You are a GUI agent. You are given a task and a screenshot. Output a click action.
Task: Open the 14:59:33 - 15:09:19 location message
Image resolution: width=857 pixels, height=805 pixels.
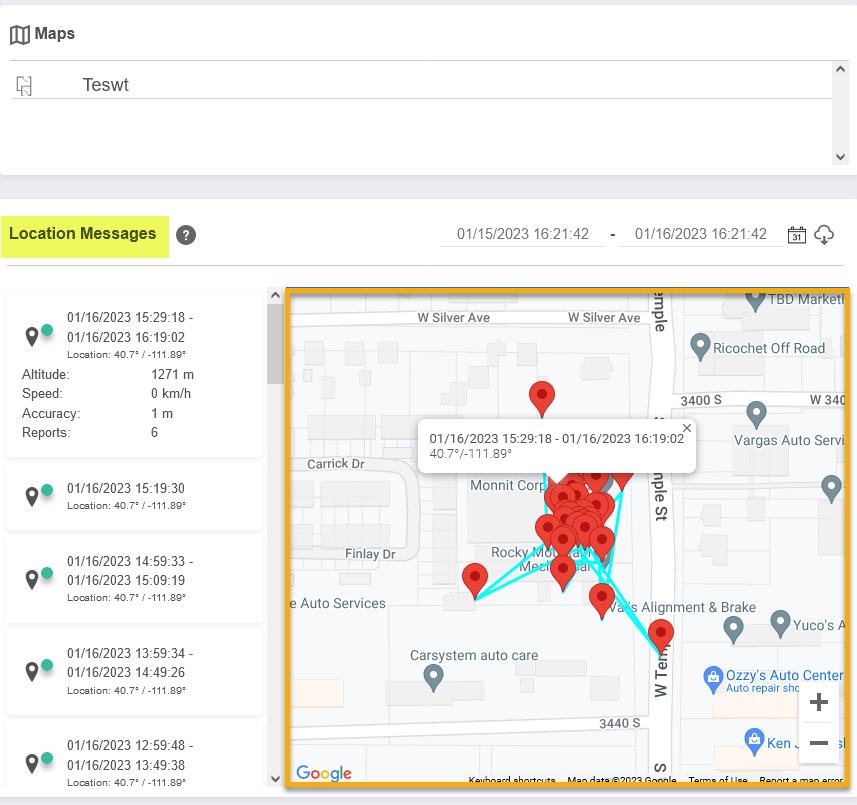135,579
